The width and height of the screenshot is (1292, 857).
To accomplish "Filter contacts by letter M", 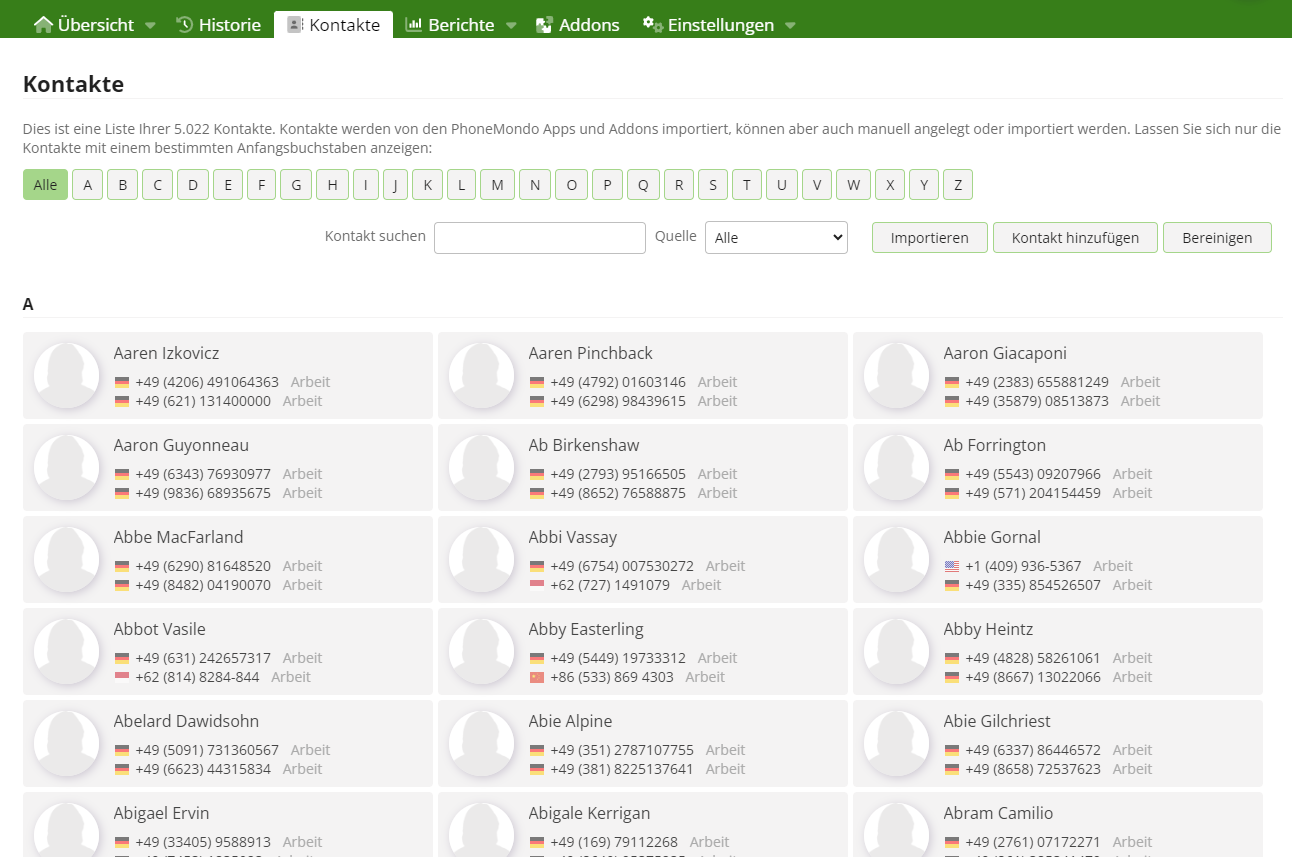I will point(497,185).
